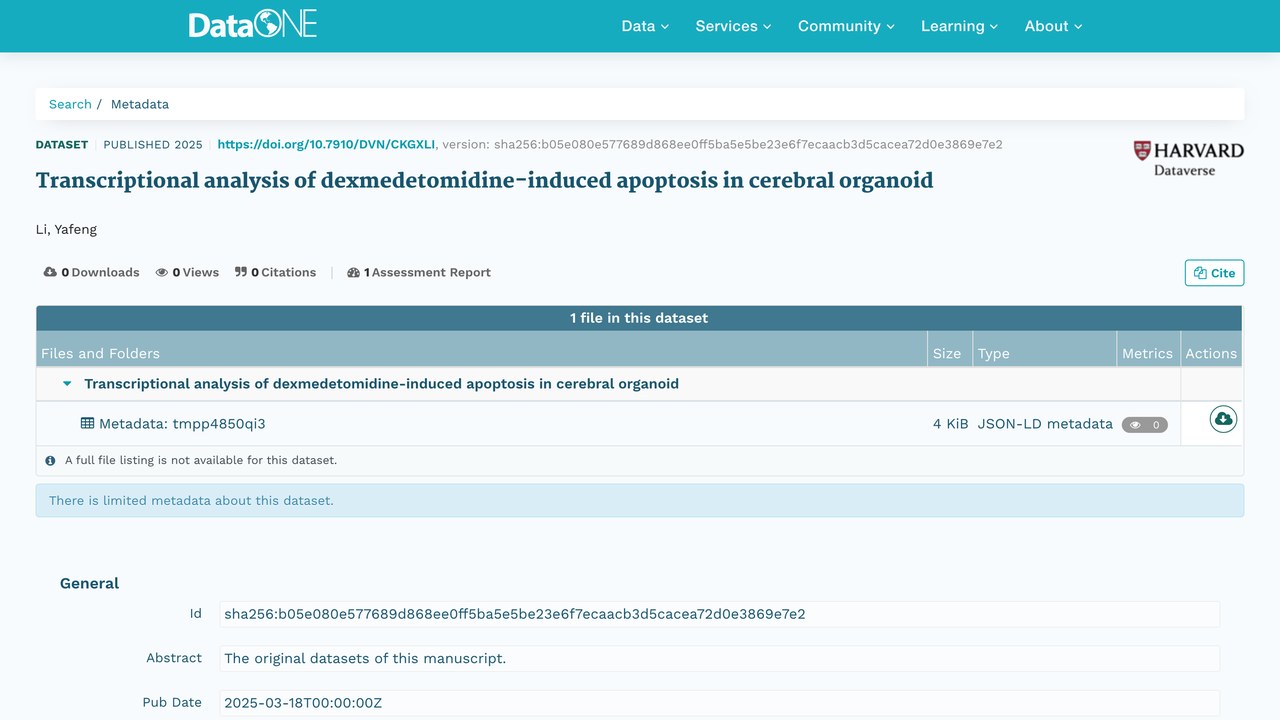Go back to Search via breadcrumb

point(70,104)
